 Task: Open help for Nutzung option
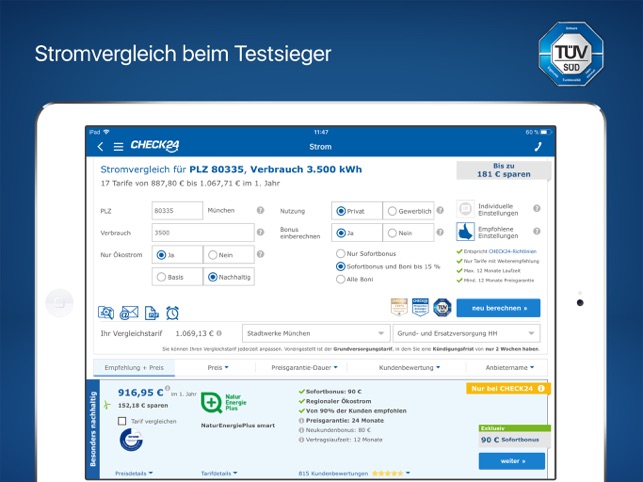click(440, 210)
